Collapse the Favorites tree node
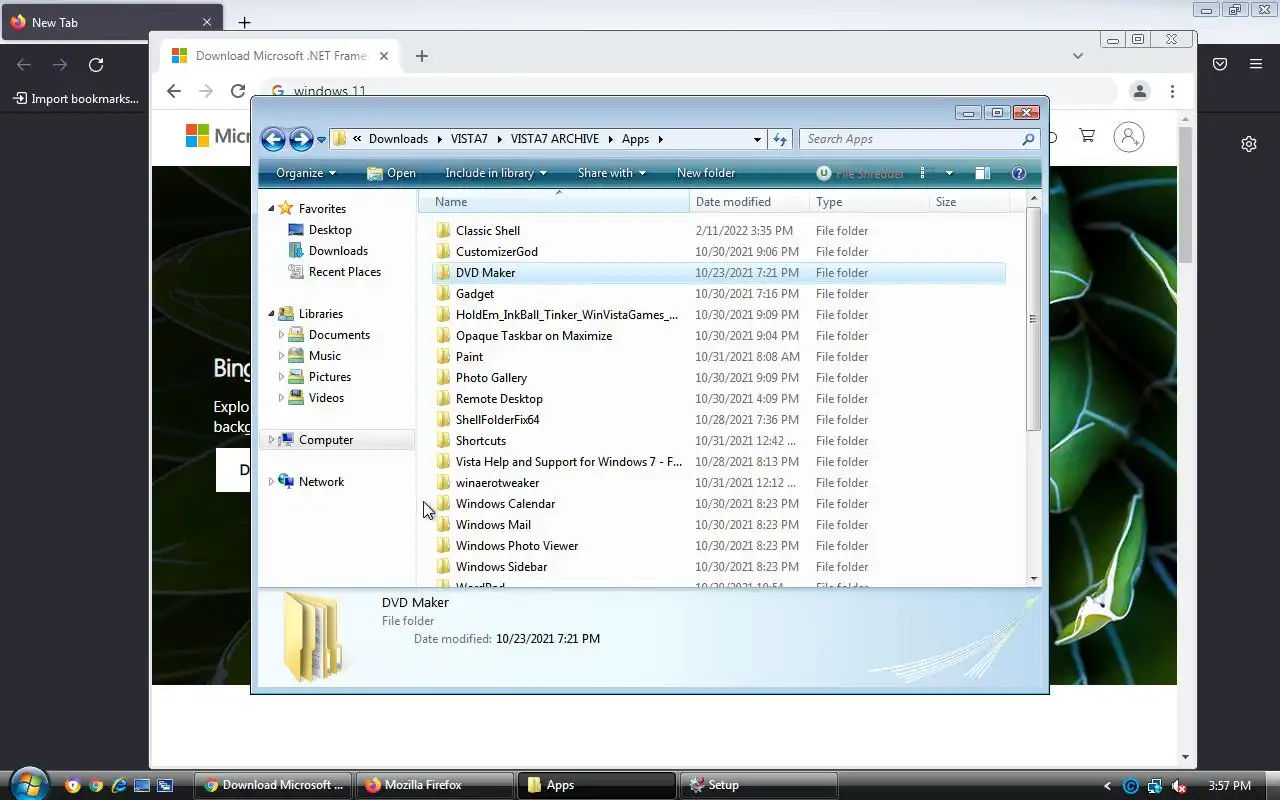 [271, 208]
